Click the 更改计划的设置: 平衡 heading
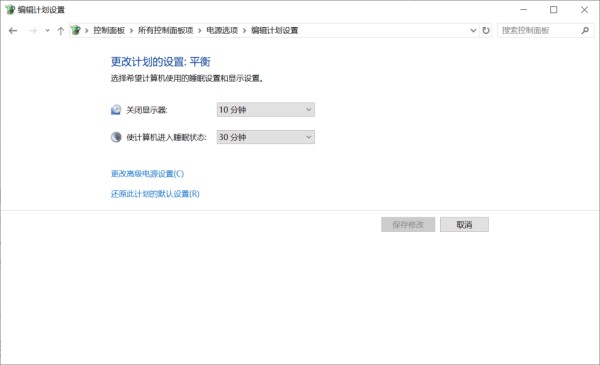The width and height of the screenshot is (600, 365). click(161, 62)
